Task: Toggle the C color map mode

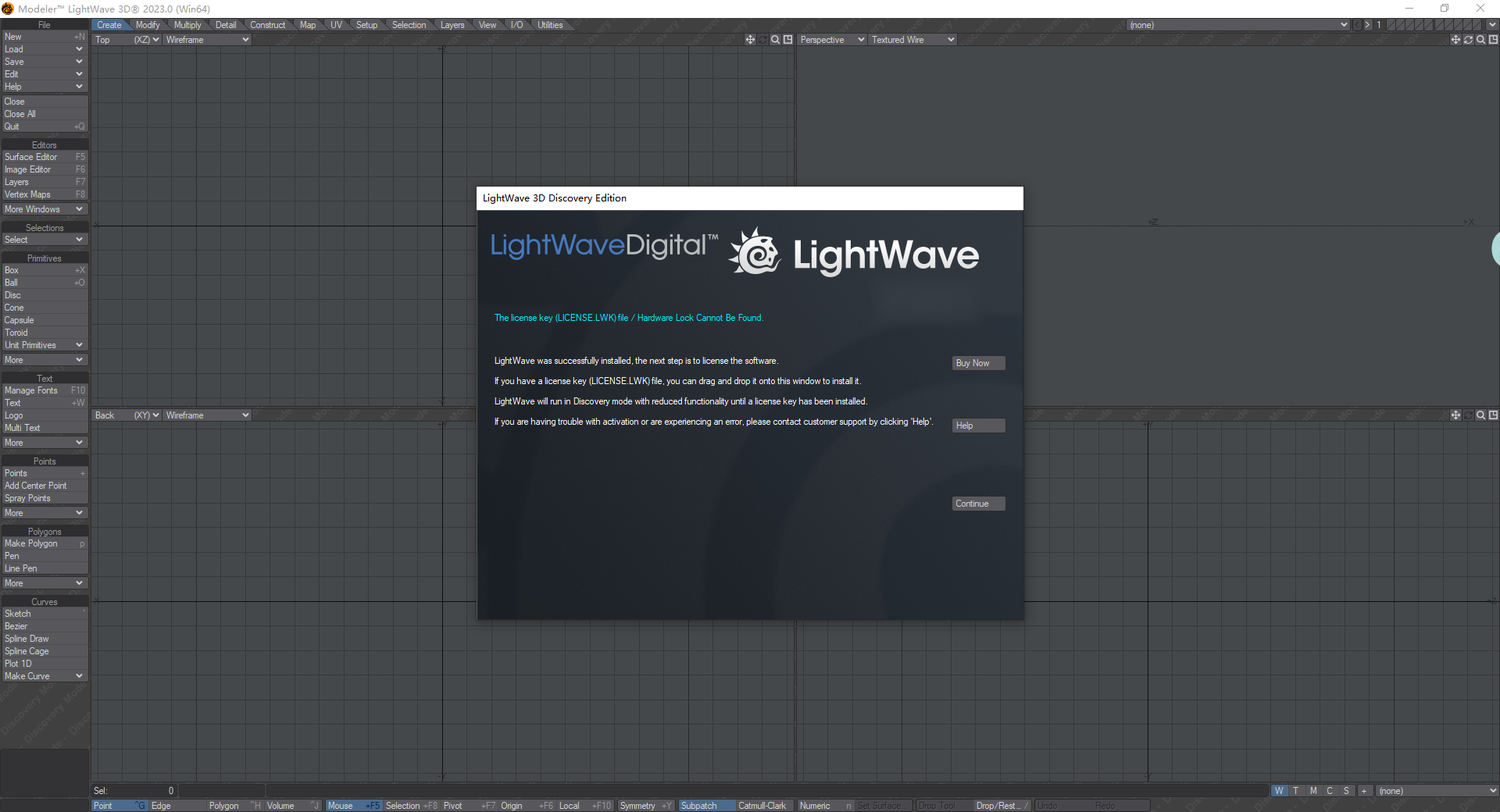Action: click(x=1330, y=791)
